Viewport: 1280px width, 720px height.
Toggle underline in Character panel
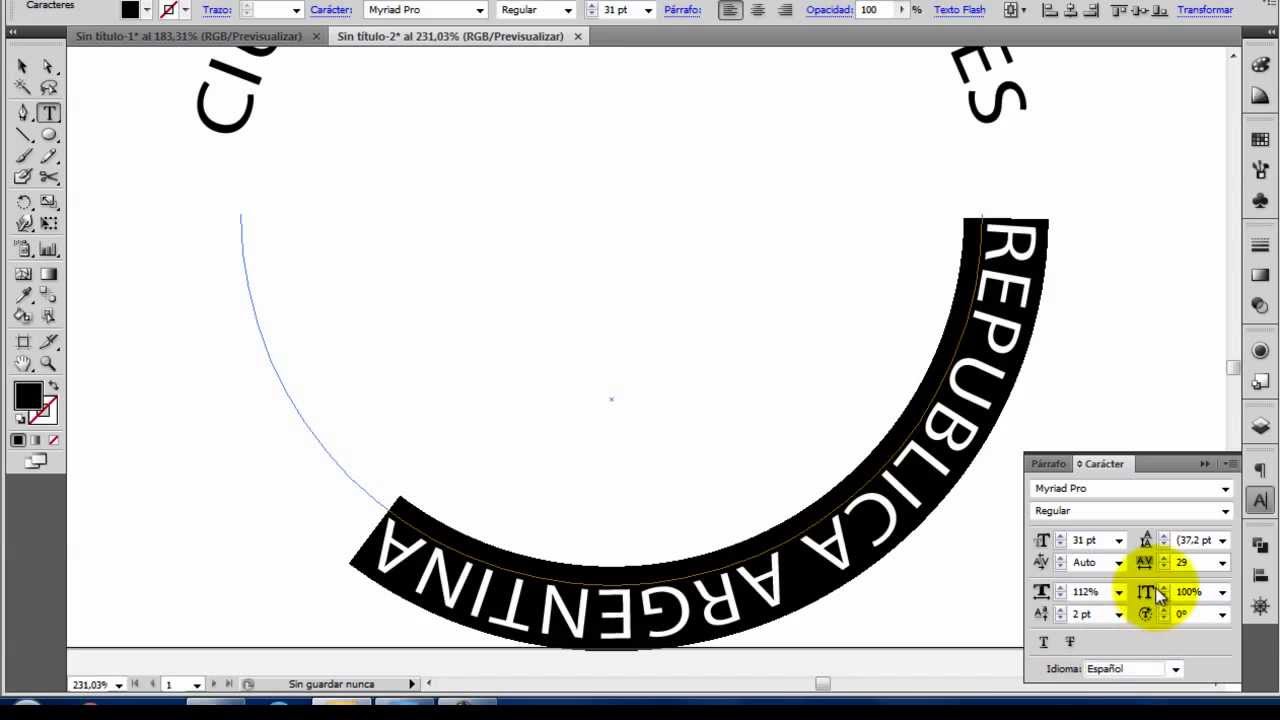click(1044, 642)
